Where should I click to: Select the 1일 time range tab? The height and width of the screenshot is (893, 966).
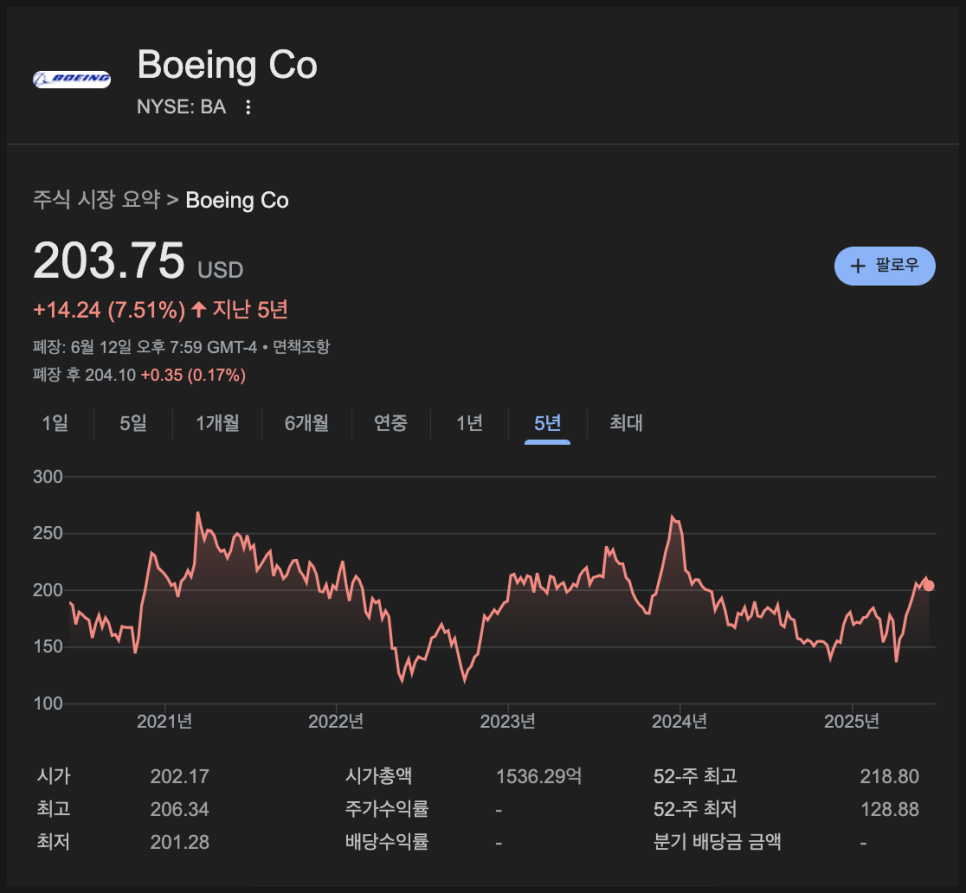click(x=55, y=423)
